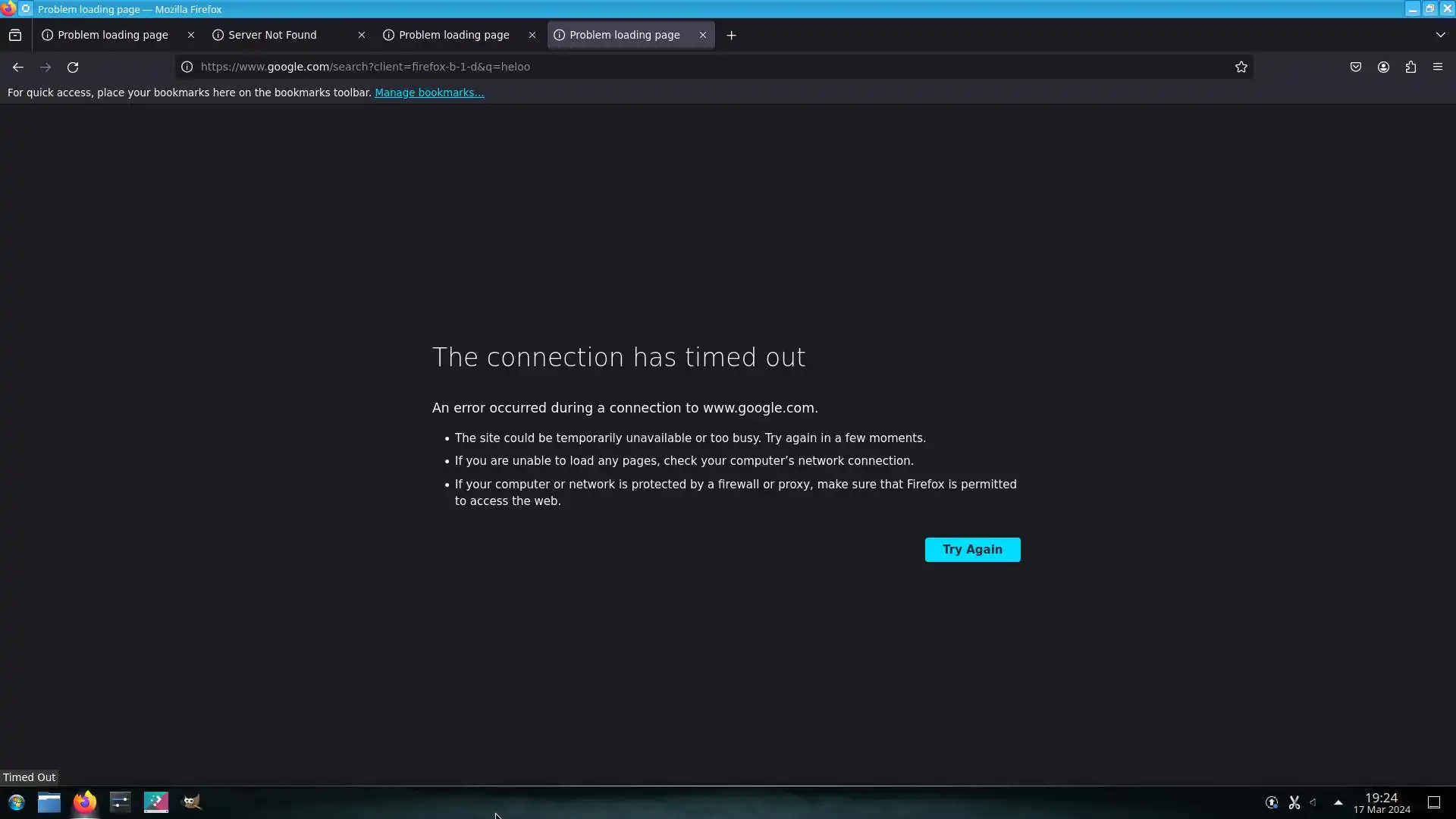Screen dimensions: 1456x819
Task: Open the Extensions puzzle icon
Action: click(1410, 67)
